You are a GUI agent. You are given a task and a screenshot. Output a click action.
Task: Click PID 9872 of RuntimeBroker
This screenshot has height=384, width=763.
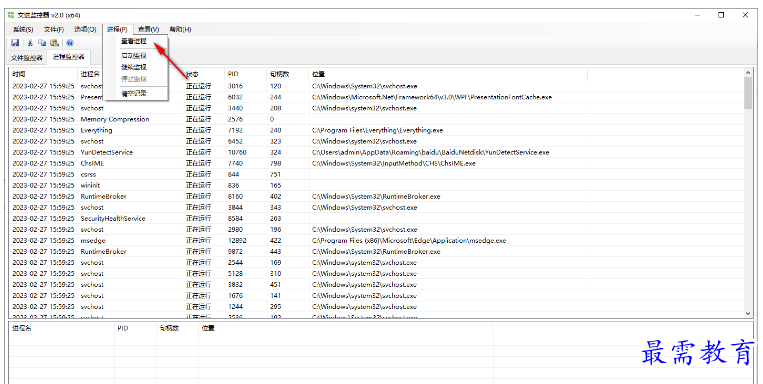click(236, 252)
